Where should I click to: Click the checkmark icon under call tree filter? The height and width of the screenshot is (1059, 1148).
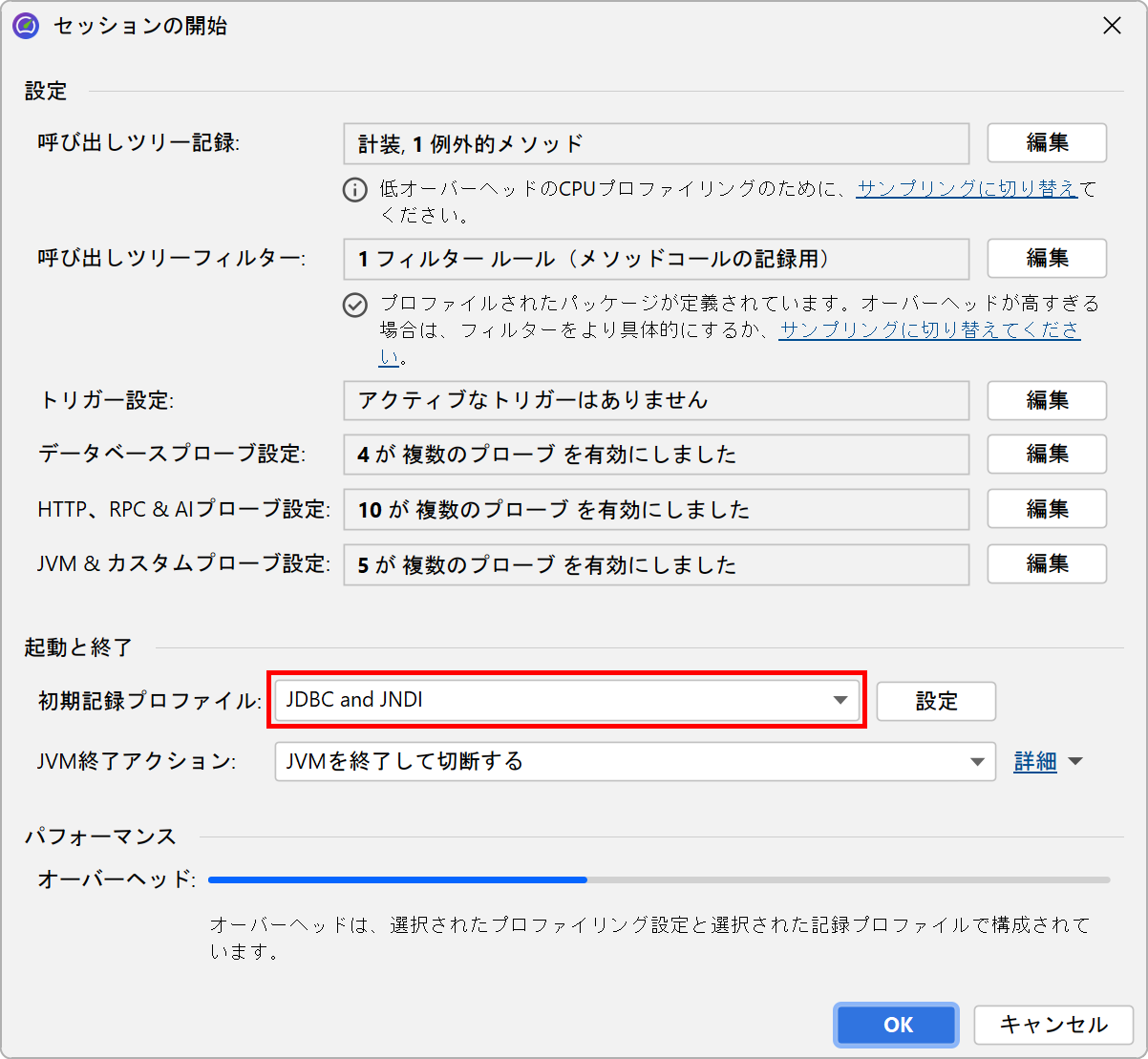(x=355, y=305)
